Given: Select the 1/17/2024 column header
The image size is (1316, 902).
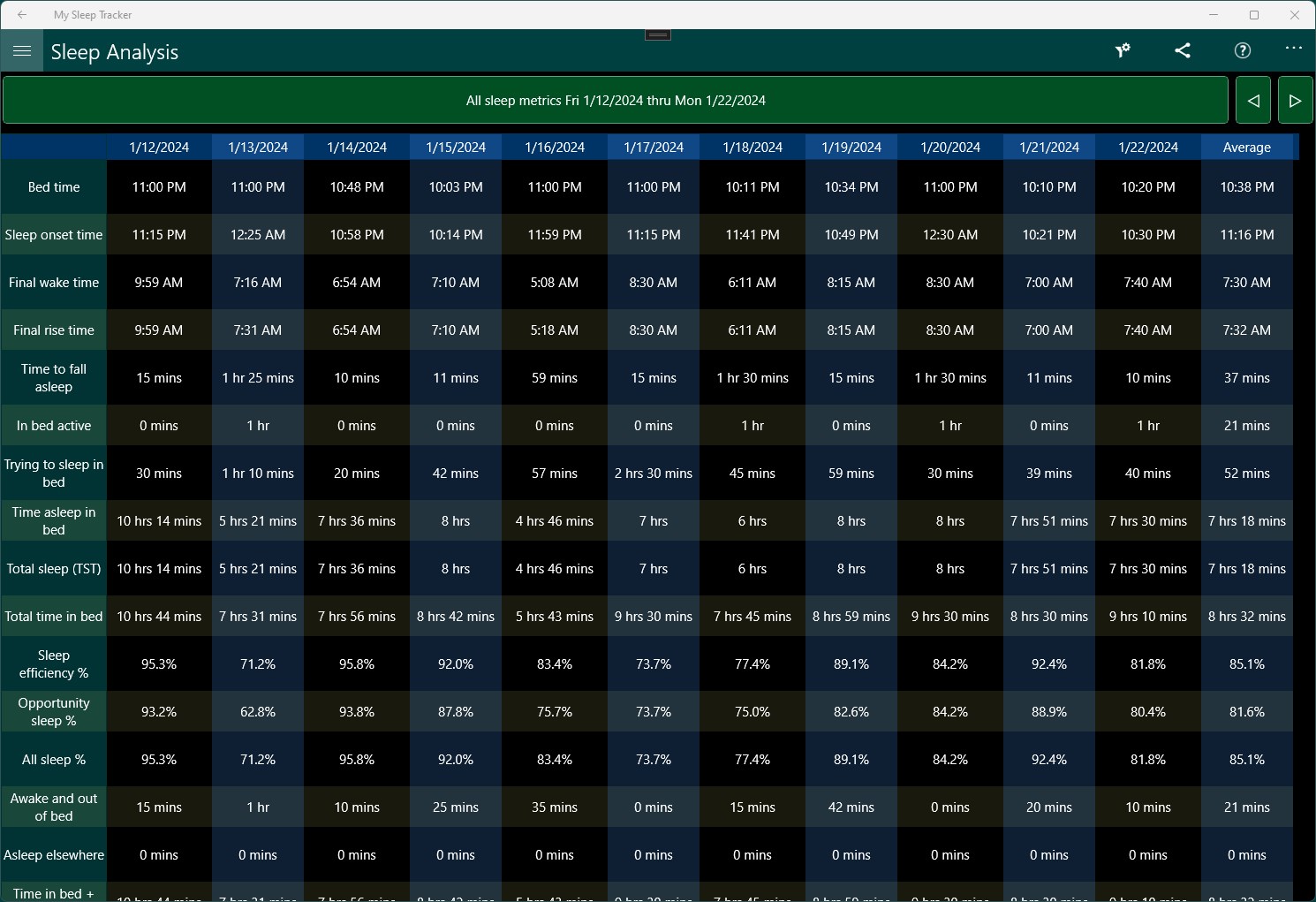Looking at the screenshot, I should click(654, 148).
